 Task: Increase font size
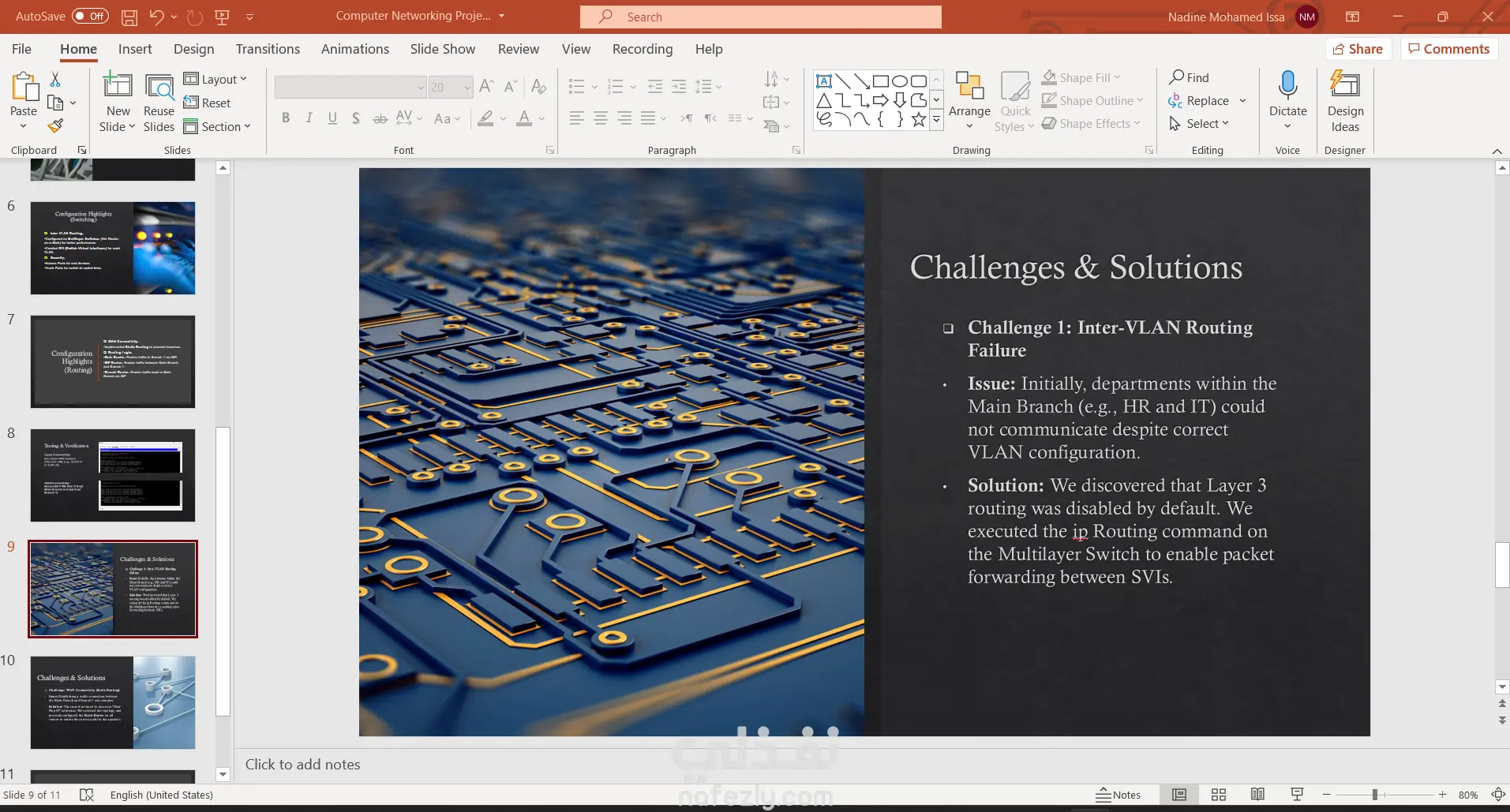487,86
